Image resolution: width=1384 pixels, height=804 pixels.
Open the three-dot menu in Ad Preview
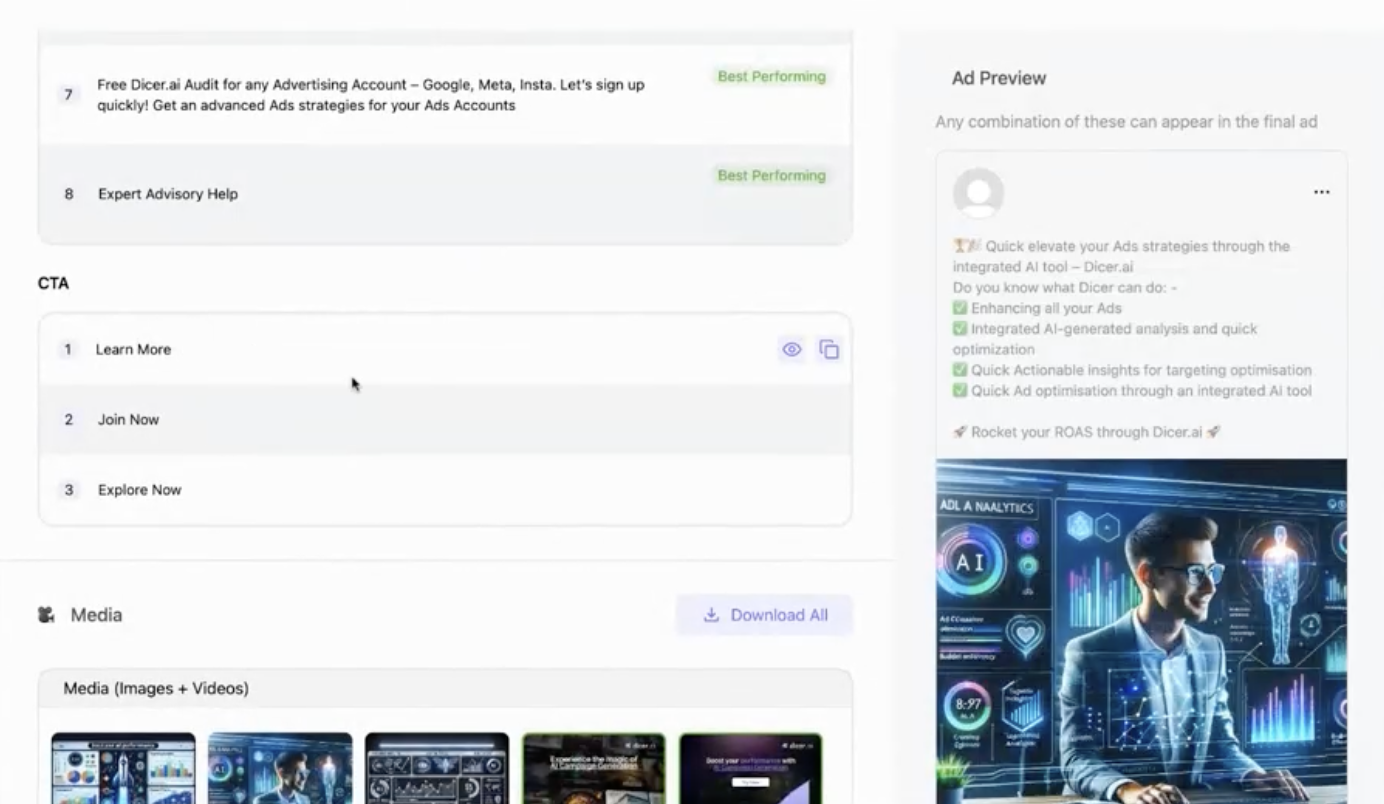pos(1322,192)
